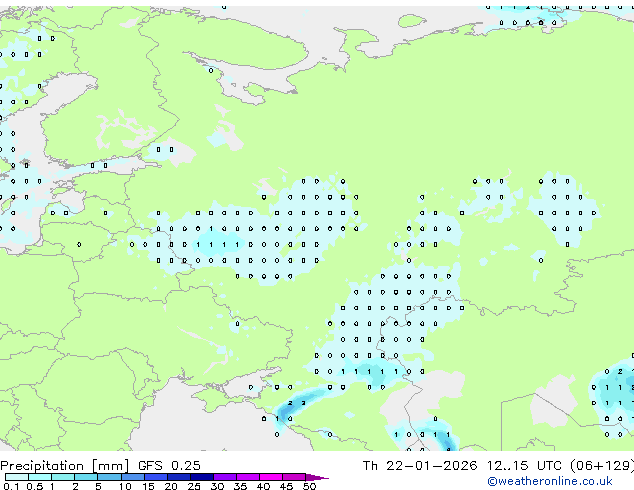Click the '20' legend scale label
The width and height of the screenshot is (634, 490).
(171, 486)
